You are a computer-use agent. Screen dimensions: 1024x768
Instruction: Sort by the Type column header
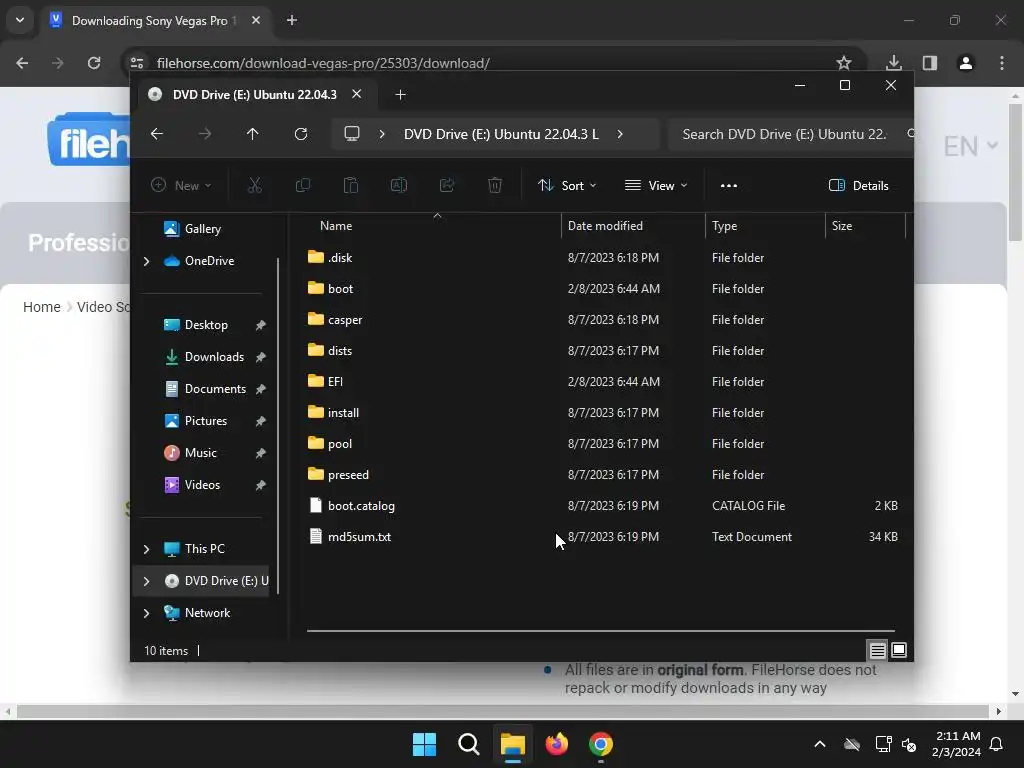pyautogui.click(x=724, y=226)
